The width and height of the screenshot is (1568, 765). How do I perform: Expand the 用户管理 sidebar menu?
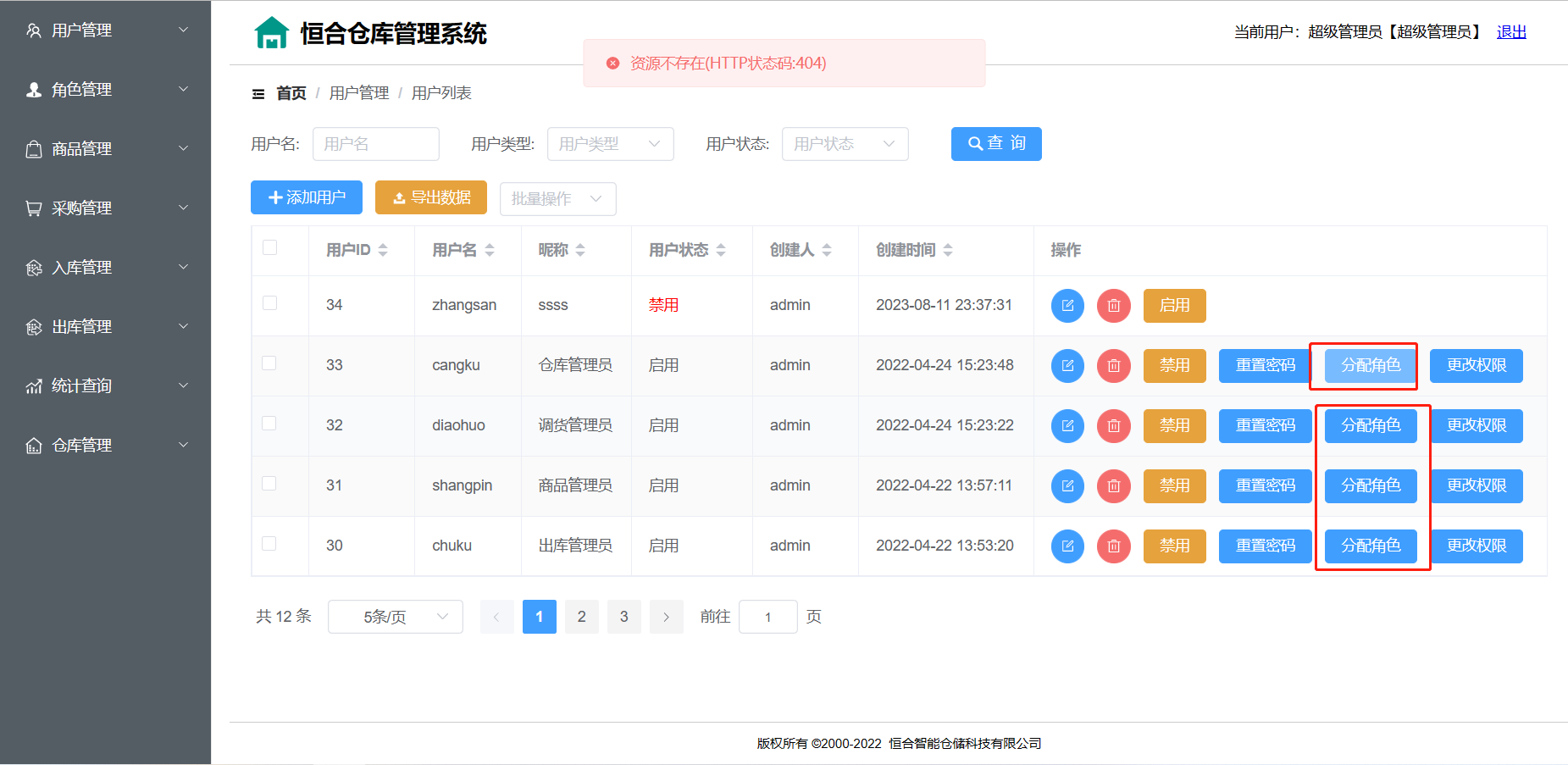(105, 30)
